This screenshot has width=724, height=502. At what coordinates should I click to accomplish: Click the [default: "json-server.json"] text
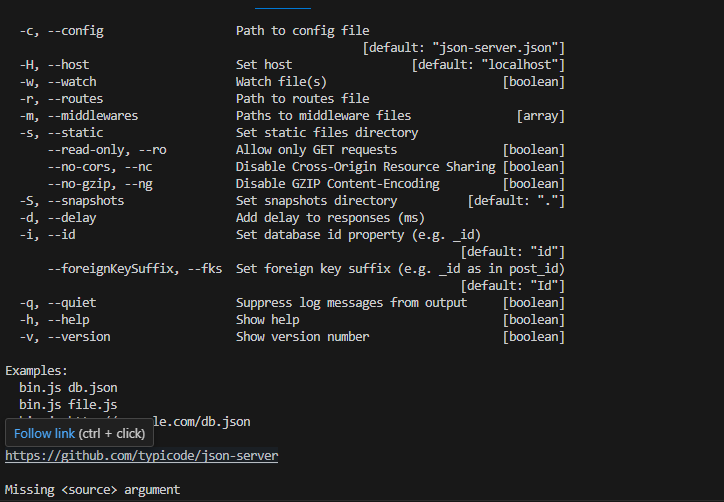(x=464, y=48)
